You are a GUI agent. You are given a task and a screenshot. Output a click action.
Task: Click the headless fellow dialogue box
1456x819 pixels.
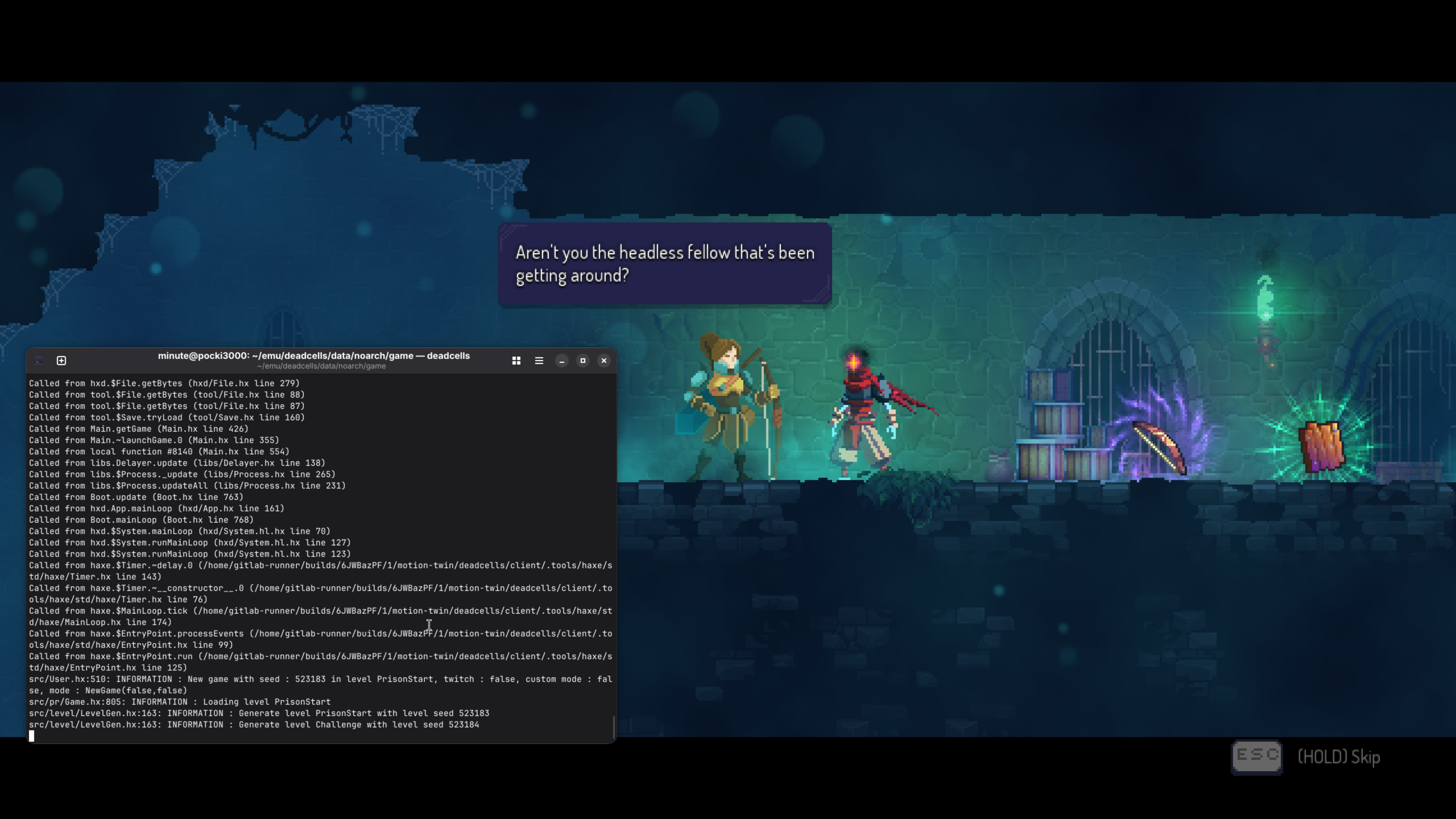[665, 264]
